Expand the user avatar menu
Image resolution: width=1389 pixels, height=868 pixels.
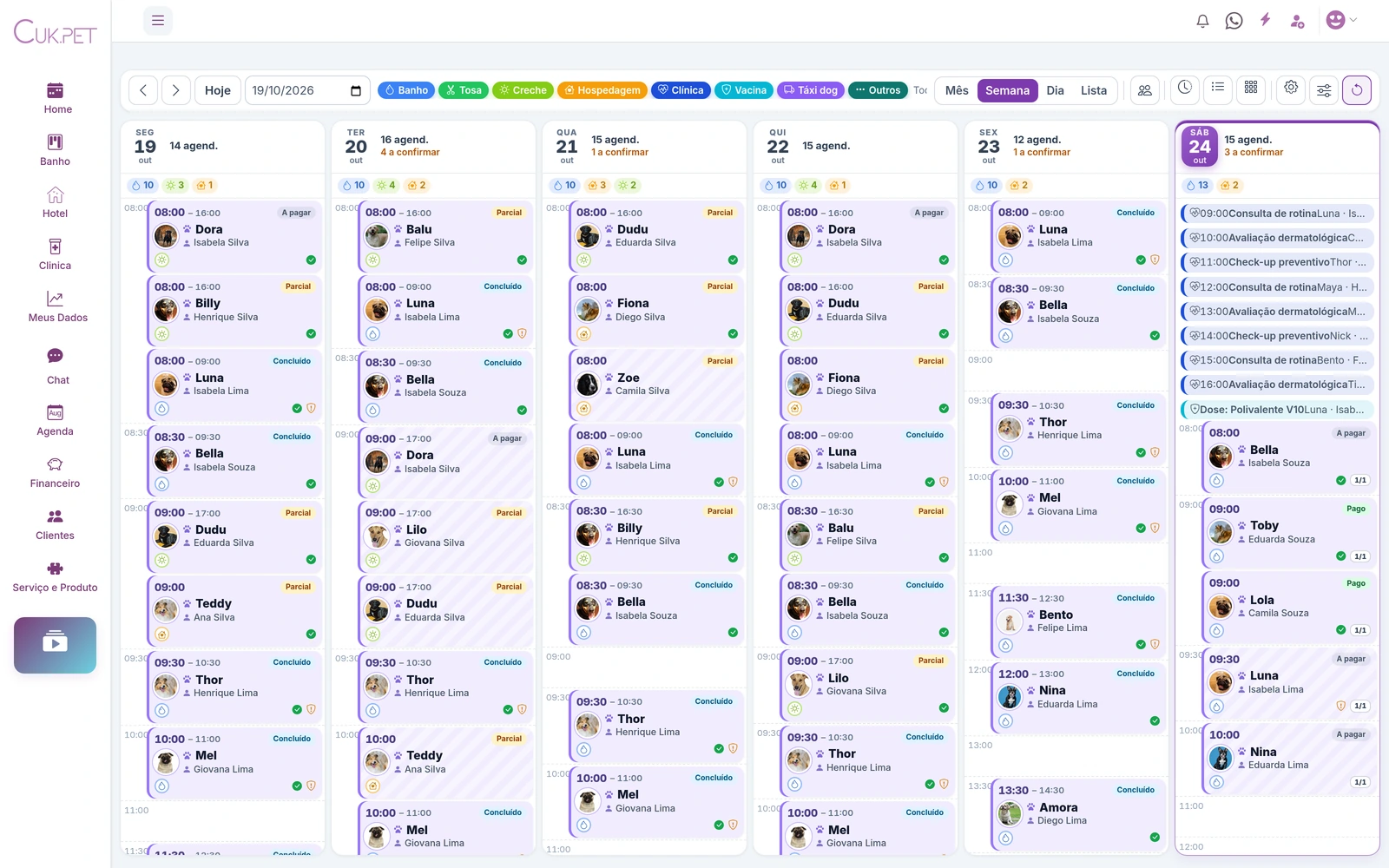[1341, 20]
